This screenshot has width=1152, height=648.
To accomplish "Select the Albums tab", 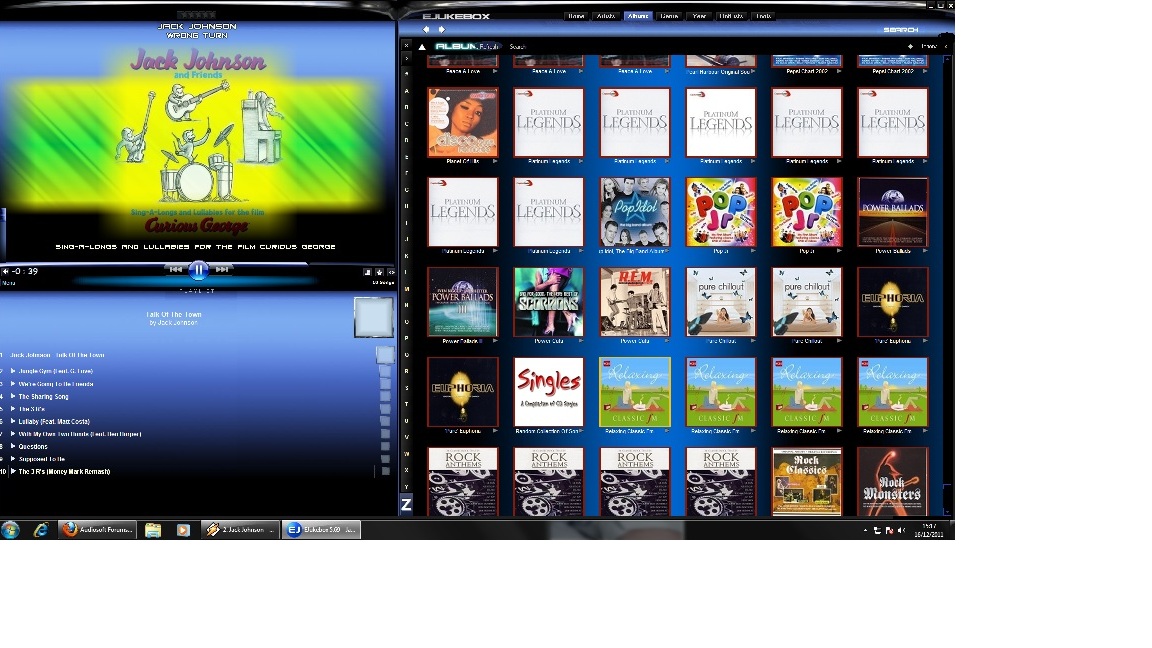I will (638, 15).
